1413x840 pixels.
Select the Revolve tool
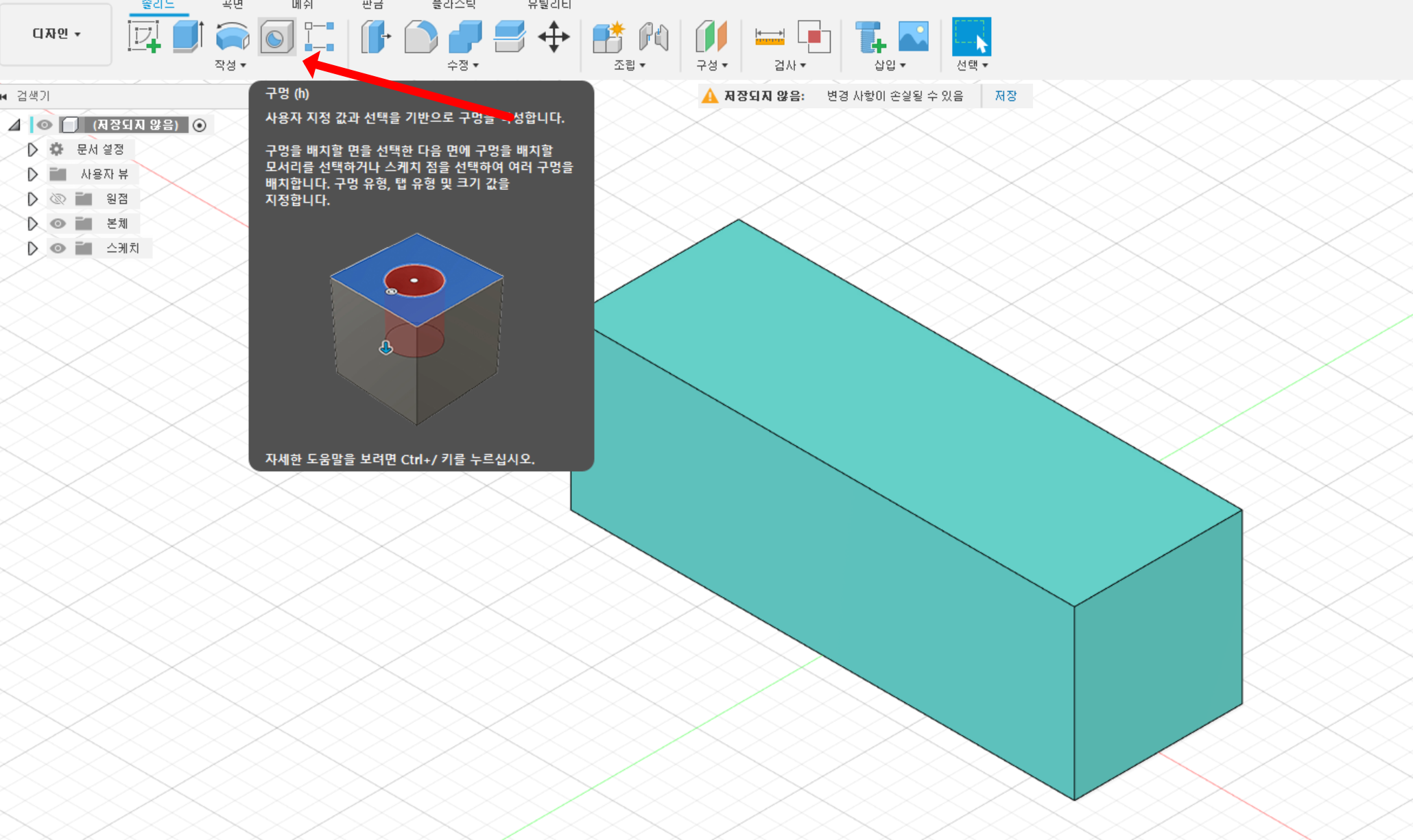pyautogui.click(x=232, y=36)
